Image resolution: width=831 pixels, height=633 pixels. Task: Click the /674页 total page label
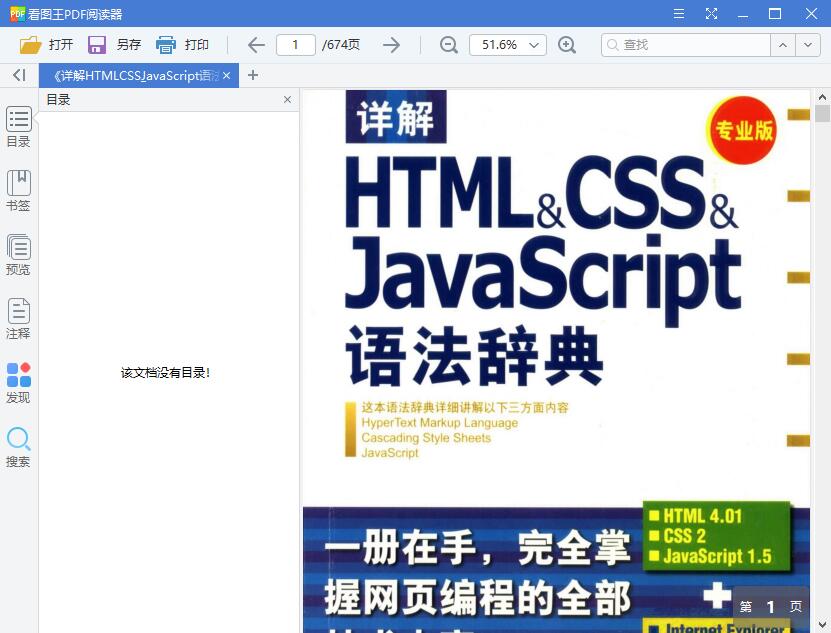point(341,45)
